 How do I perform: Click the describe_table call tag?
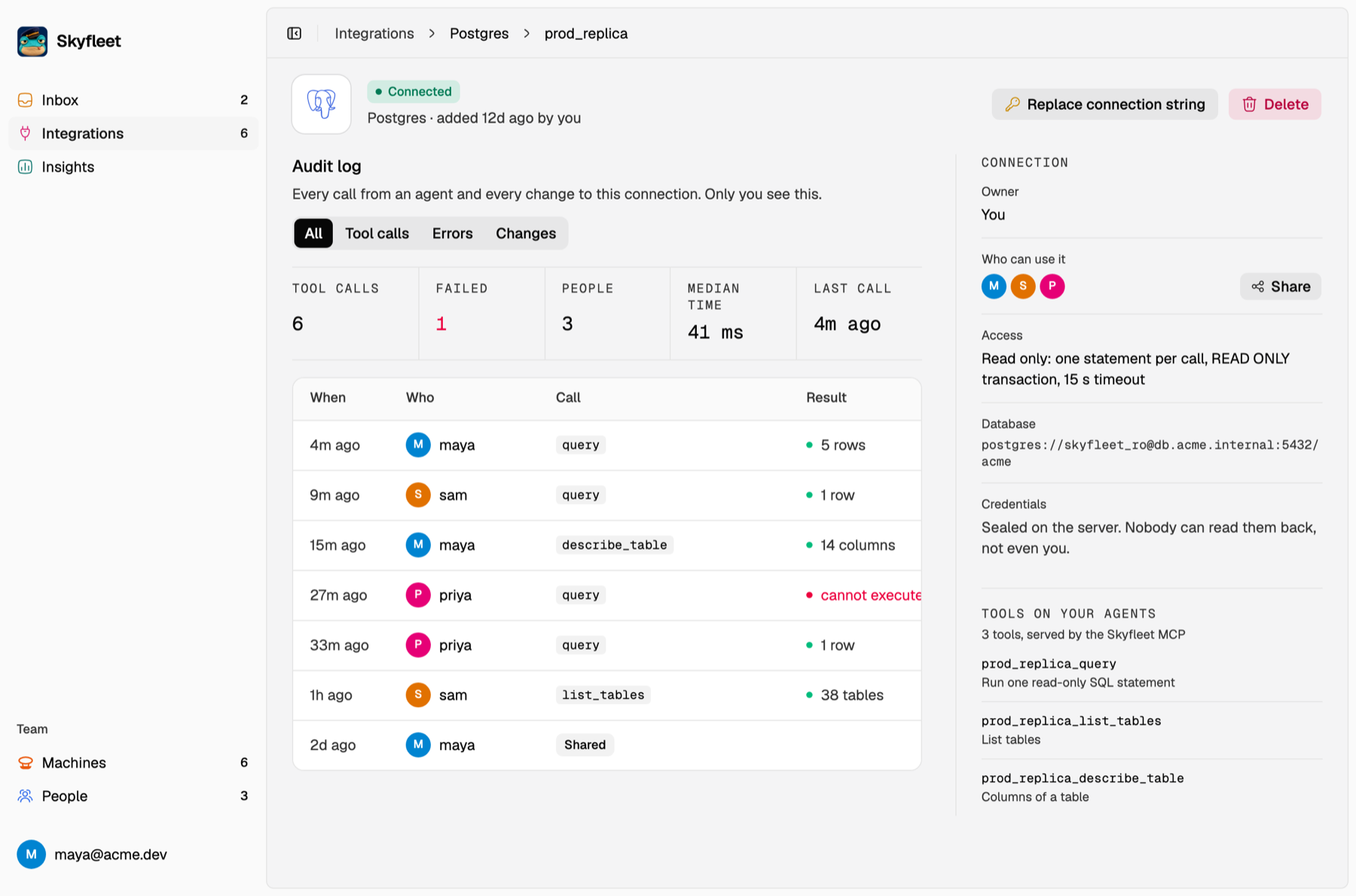[x=615, y=544]
